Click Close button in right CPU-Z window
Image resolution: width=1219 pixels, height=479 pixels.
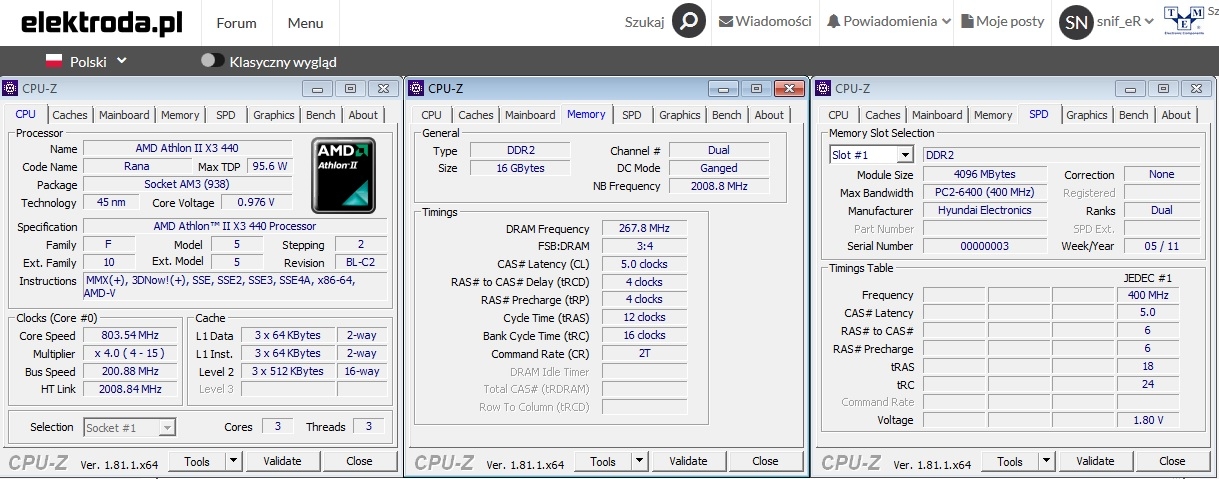1172,461
